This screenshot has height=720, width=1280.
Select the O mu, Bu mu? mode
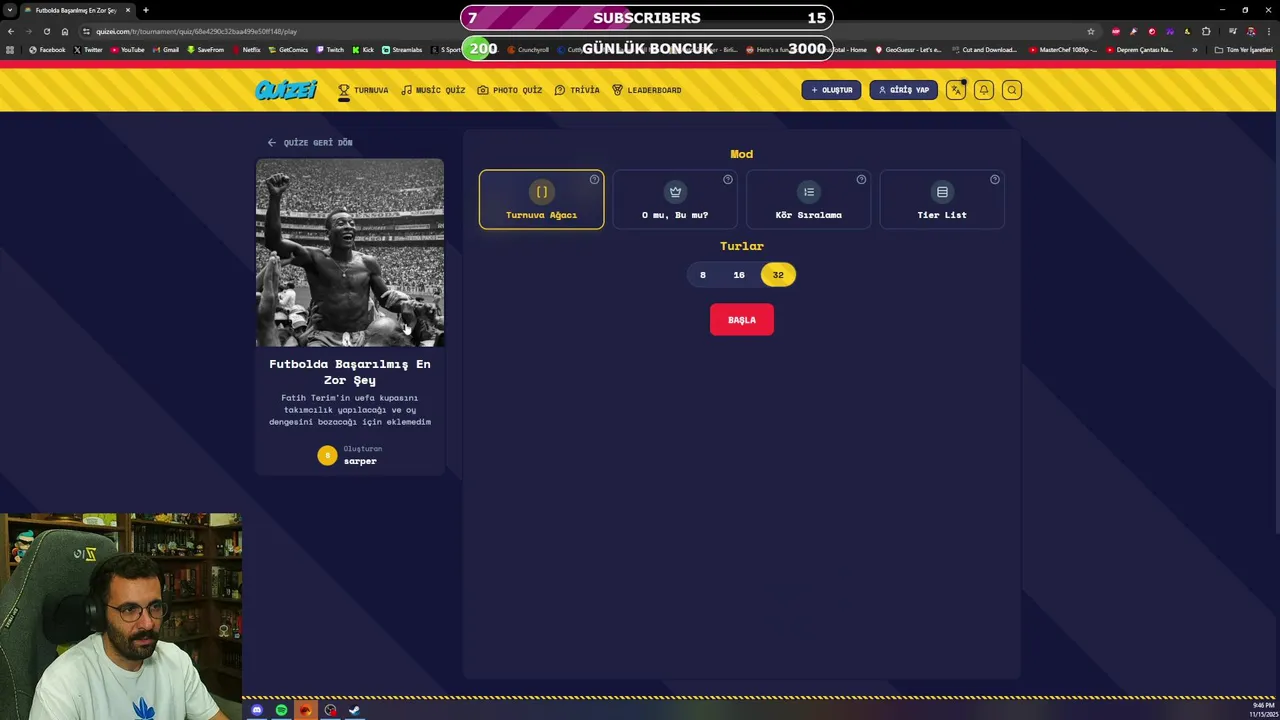point(675,199)
